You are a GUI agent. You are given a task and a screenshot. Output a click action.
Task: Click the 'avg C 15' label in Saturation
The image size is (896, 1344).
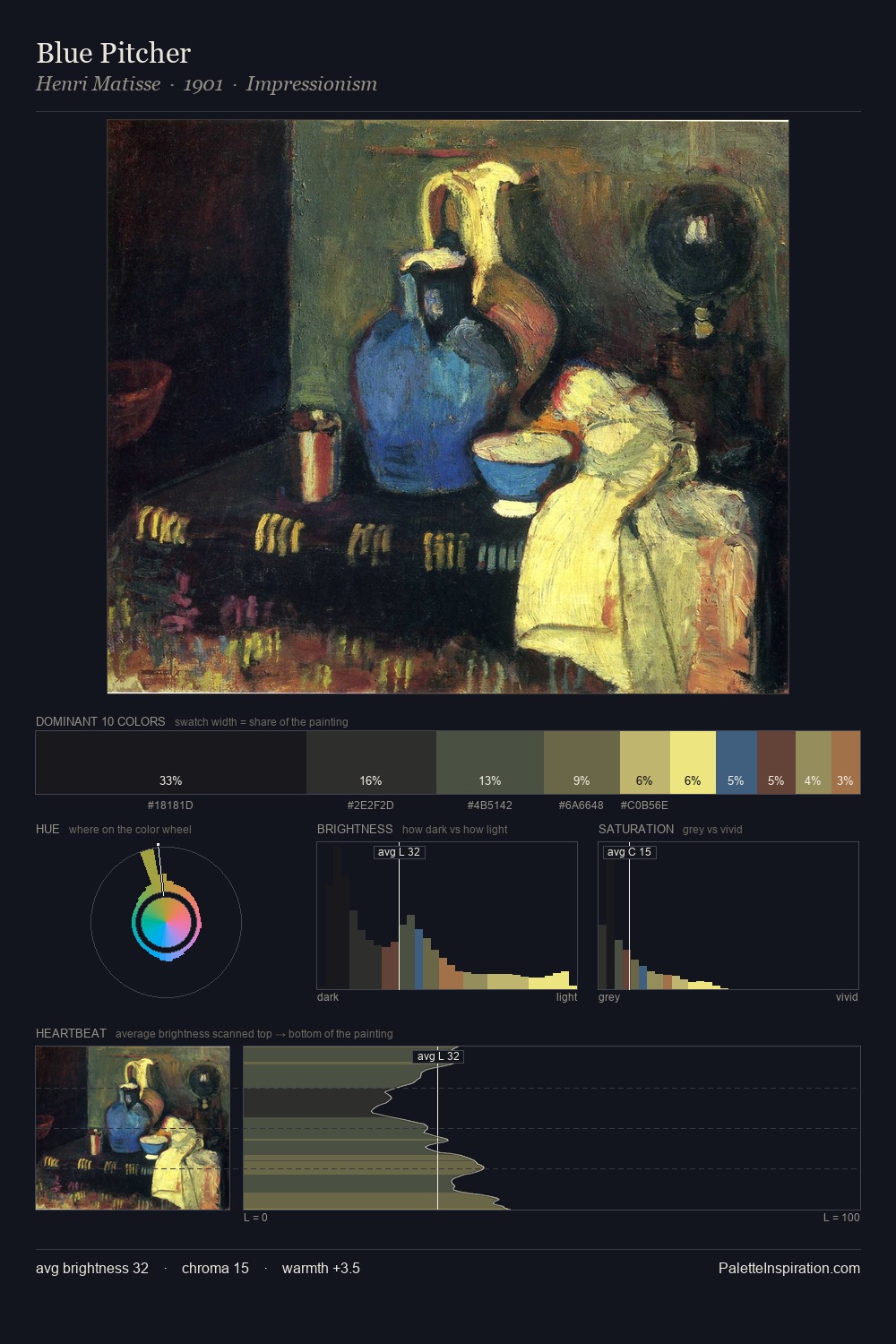(x=629, y=852)
